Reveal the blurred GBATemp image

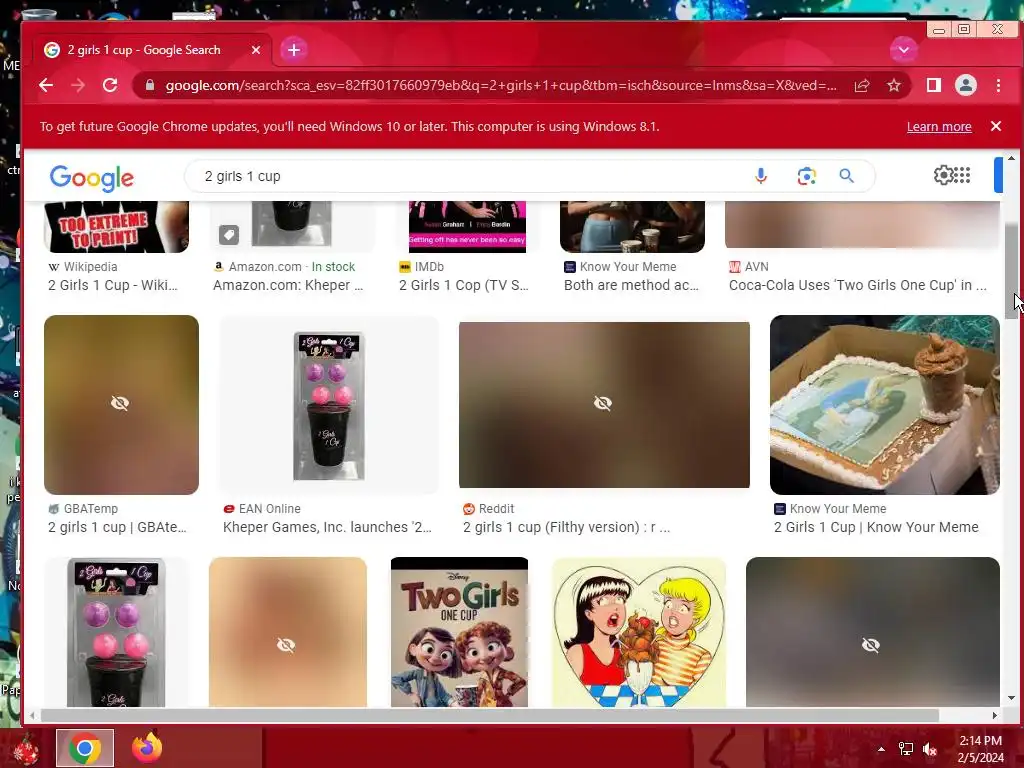[121, 405]
